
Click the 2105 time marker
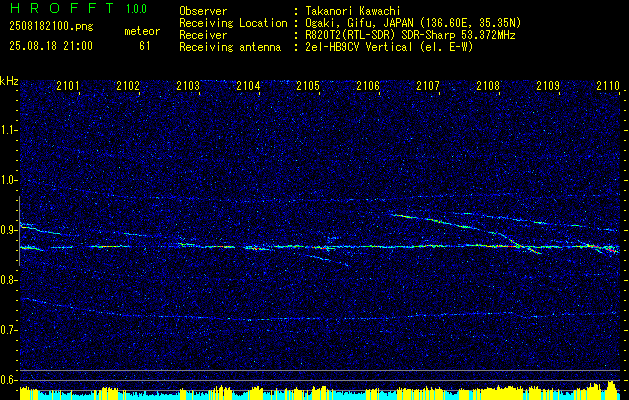point(308,85)
